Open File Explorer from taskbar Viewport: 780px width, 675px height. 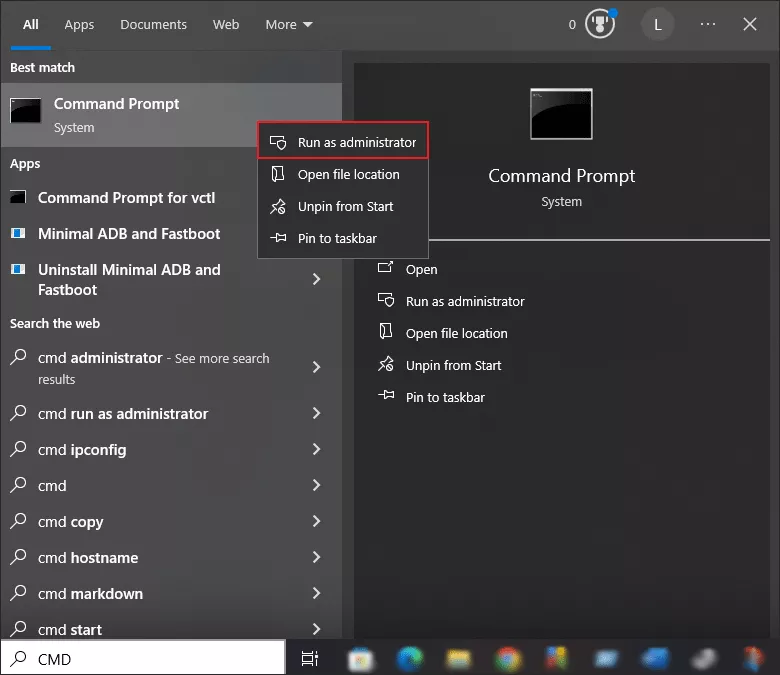pos(459,659)
